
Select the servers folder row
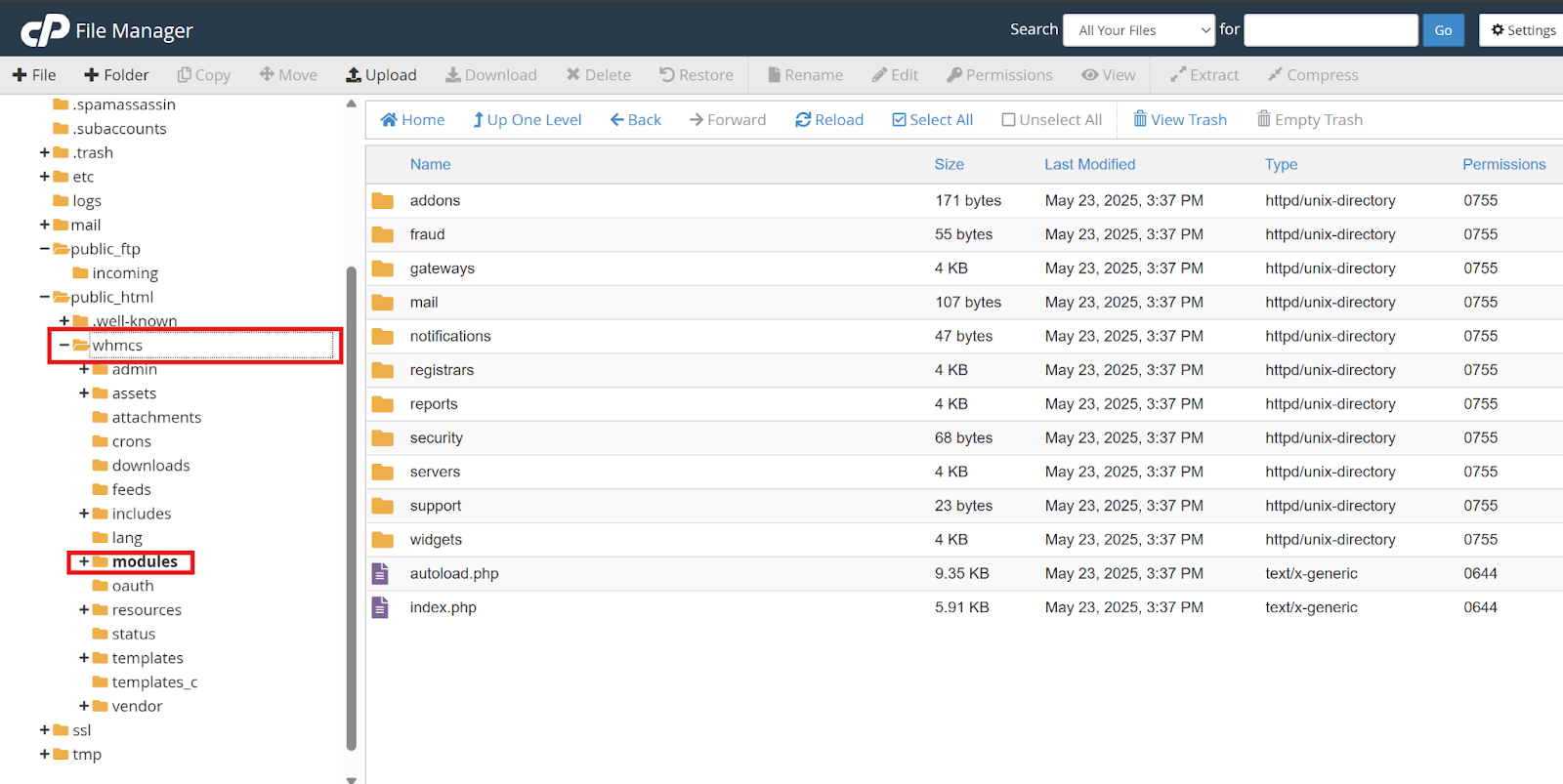pos(964,472)
